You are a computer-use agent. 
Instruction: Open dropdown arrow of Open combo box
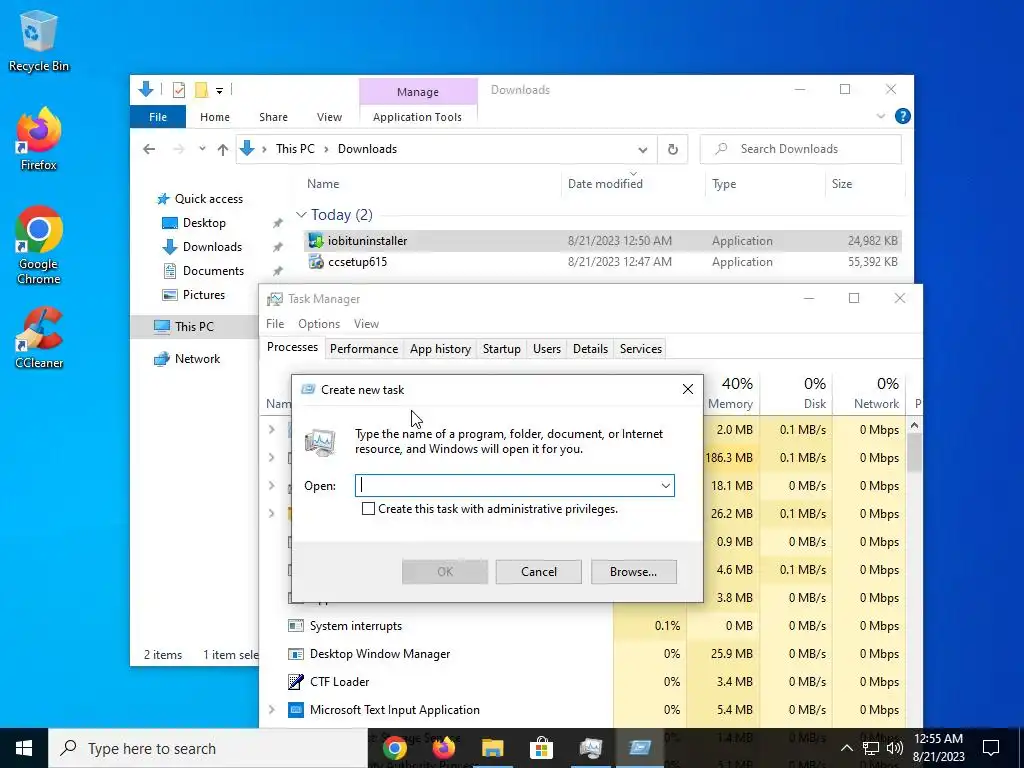[x=665, y=486]
